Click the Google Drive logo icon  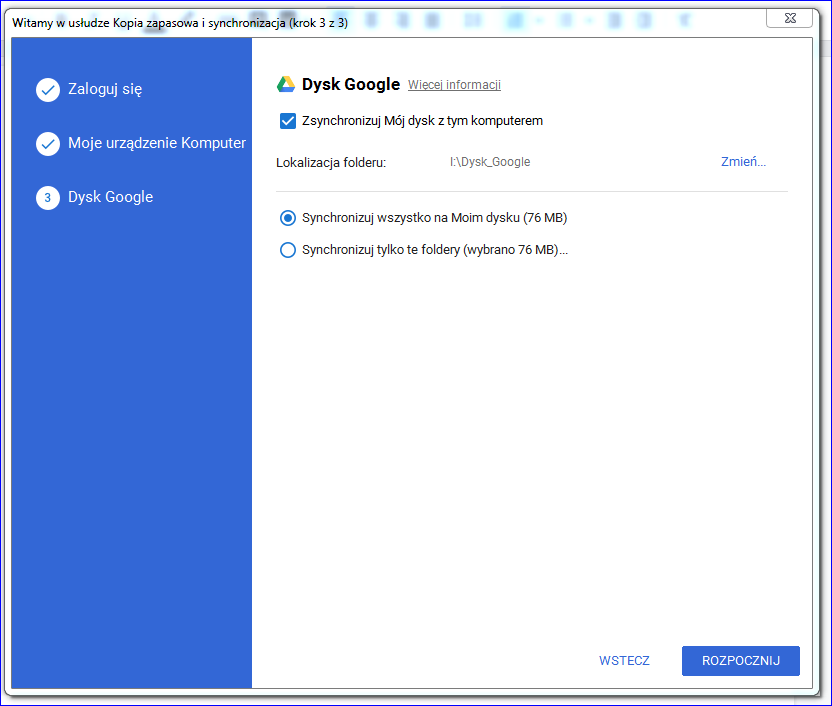tap(285, 85)
